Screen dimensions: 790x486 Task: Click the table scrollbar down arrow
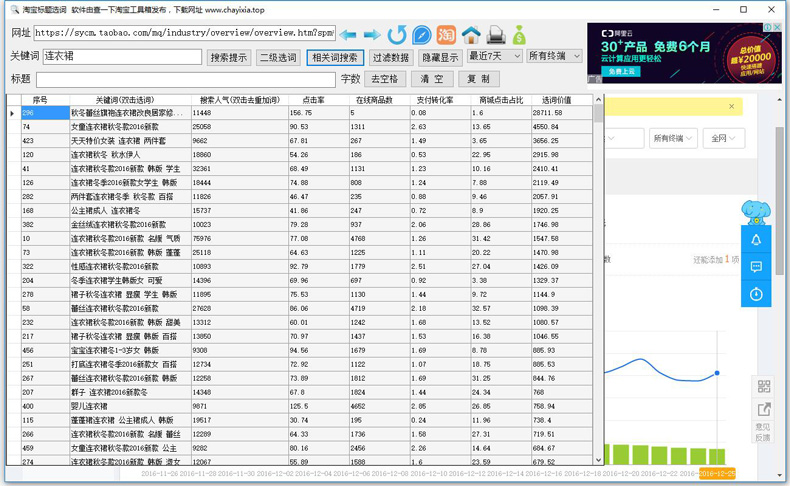599,460
